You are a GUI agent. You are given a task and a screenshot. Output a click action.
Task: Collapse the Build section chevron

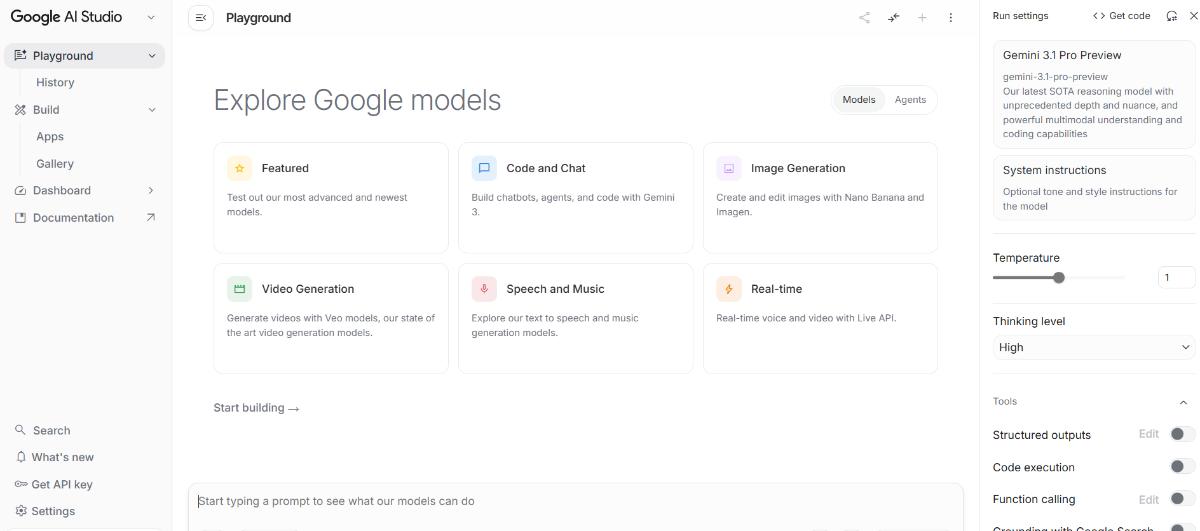pyautogui.click(x=152, y=110)
